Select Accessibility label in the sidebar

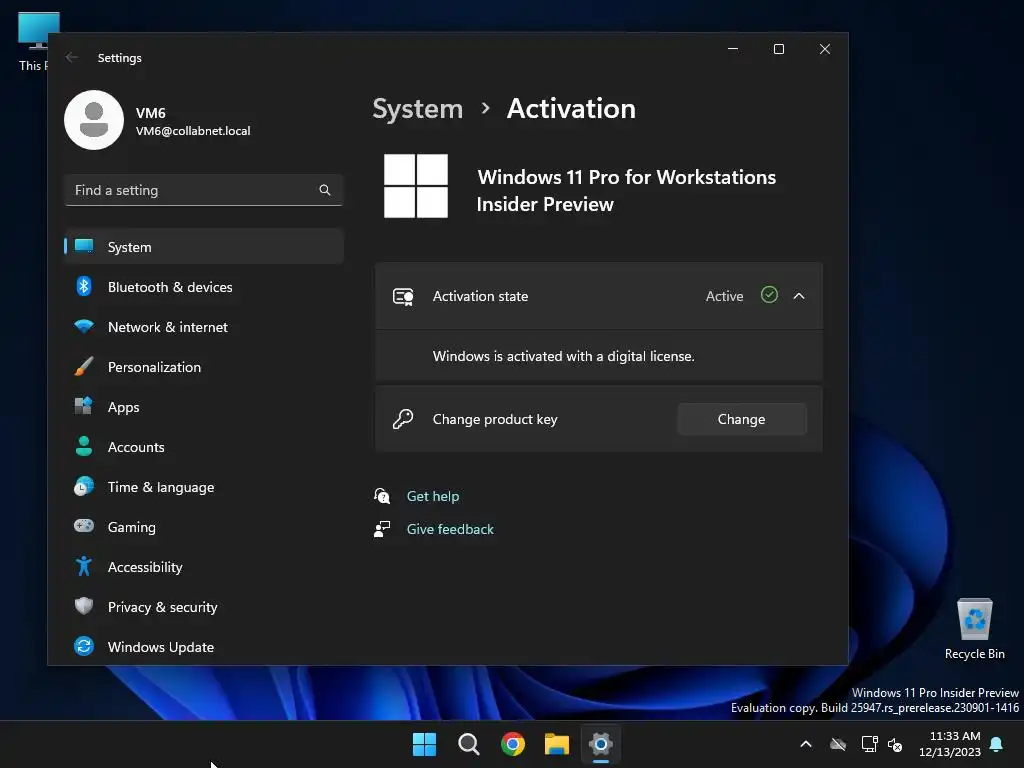(x=145, y=567)
